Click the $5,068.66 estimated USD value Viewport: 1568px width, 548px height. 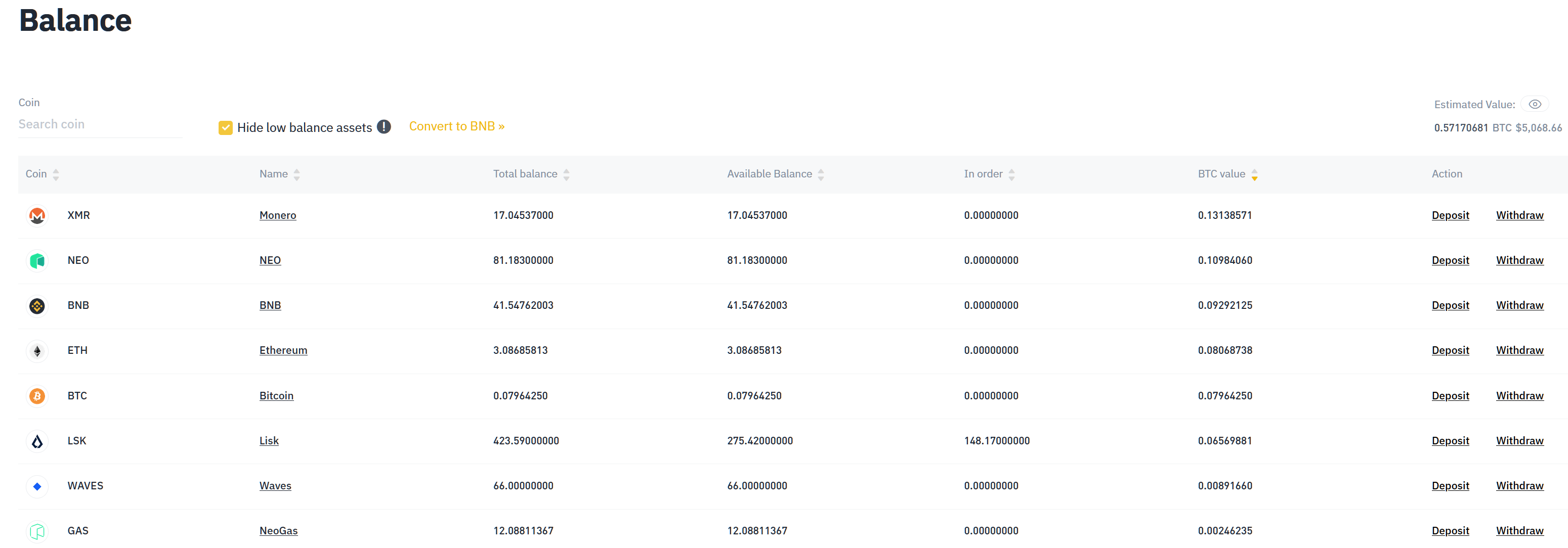click(x=1538, y=127)
